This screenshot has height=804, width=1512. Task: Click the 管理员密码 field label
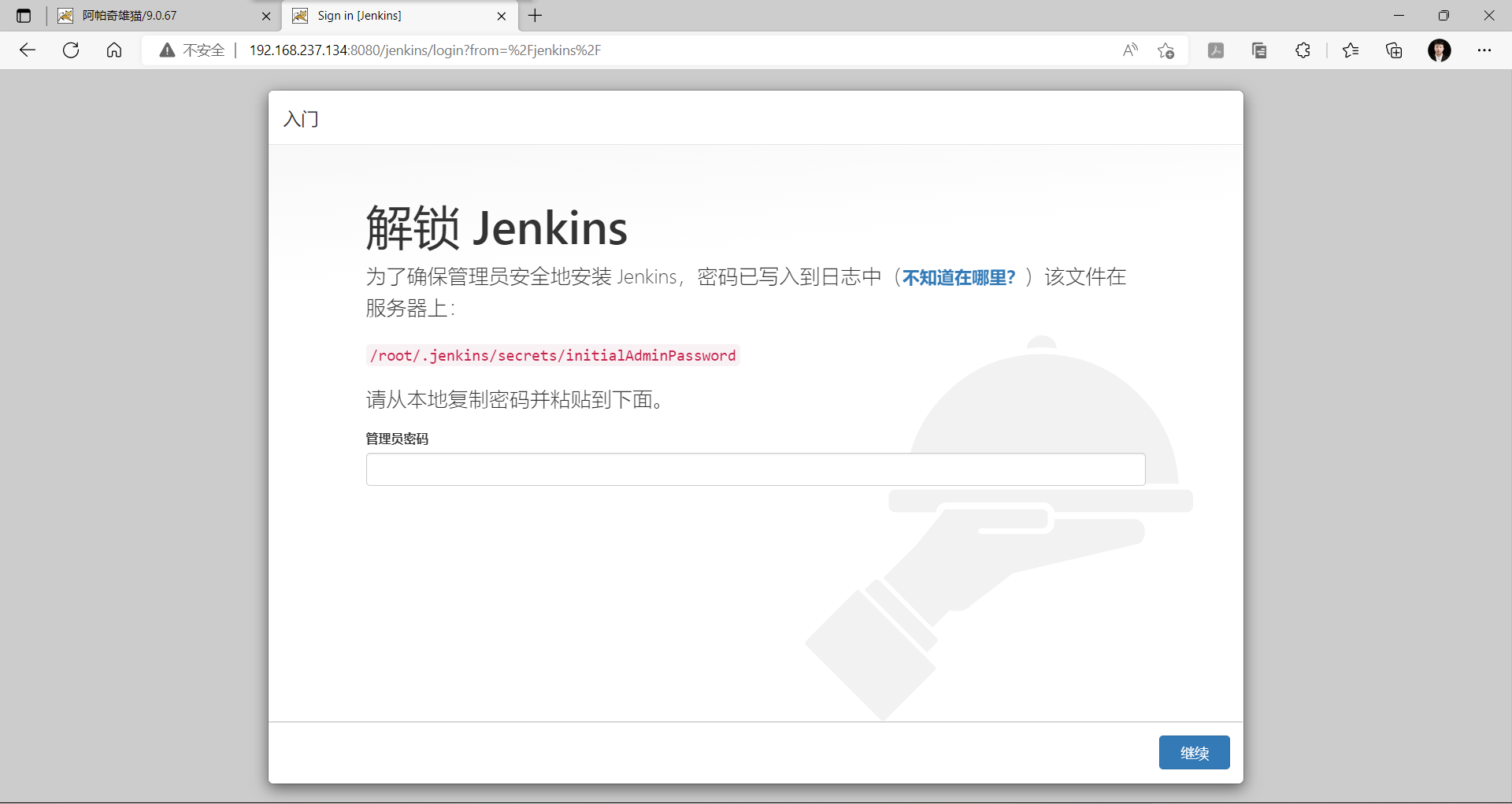pyautogui.click(x=397, y=439)
